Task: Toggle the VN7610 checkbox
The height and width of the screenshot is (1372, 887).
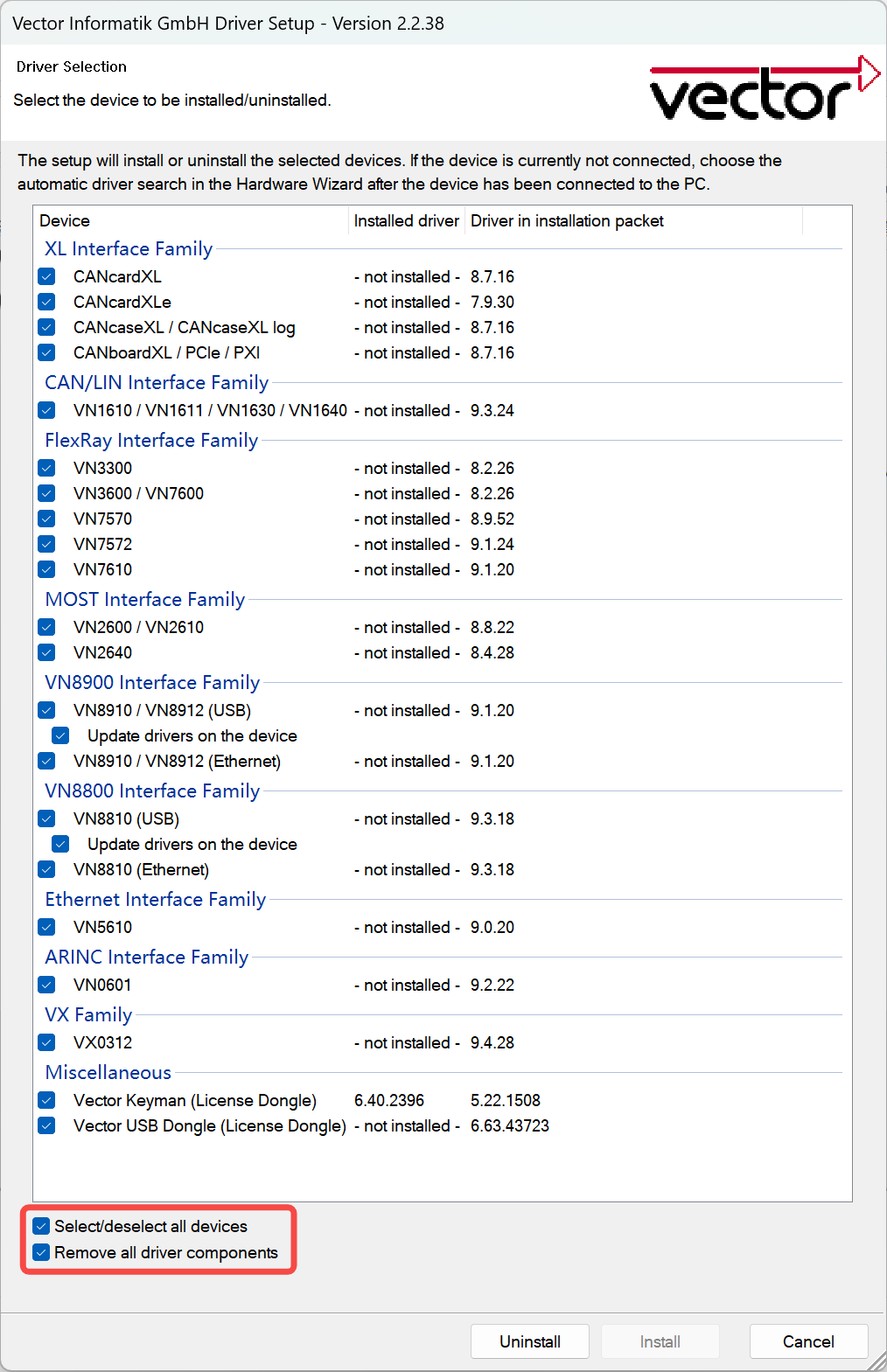Action: [x=47, y=569]
